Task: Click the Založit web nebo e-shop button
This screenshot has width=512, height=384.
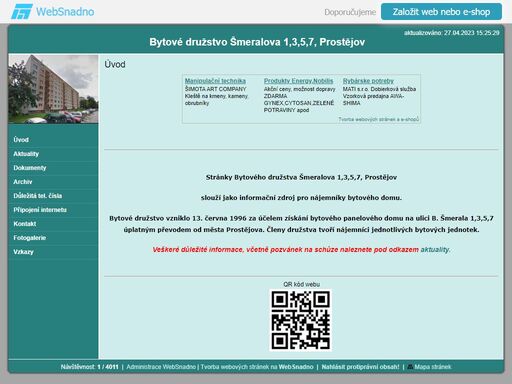Action: tap(441, 12)
